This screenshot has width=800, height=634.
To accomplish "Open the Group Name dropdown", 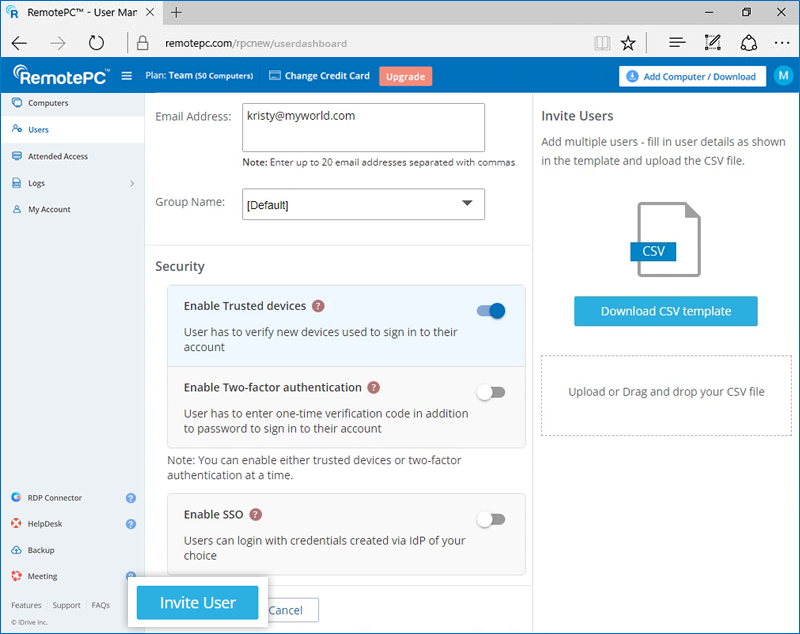I will click(x=363, y=205).
